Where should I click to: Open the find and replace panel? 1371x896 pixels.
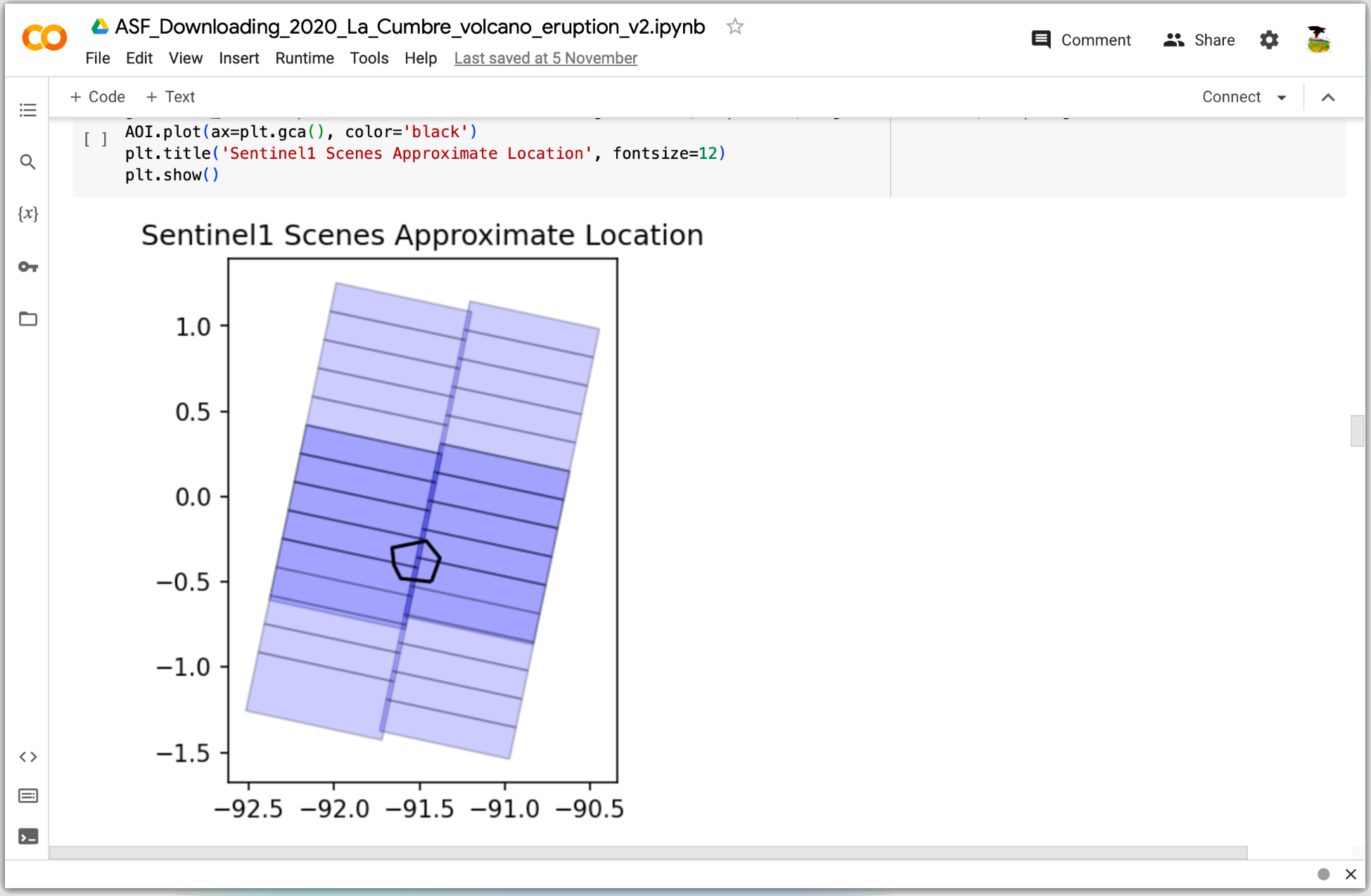click(28, 162)
